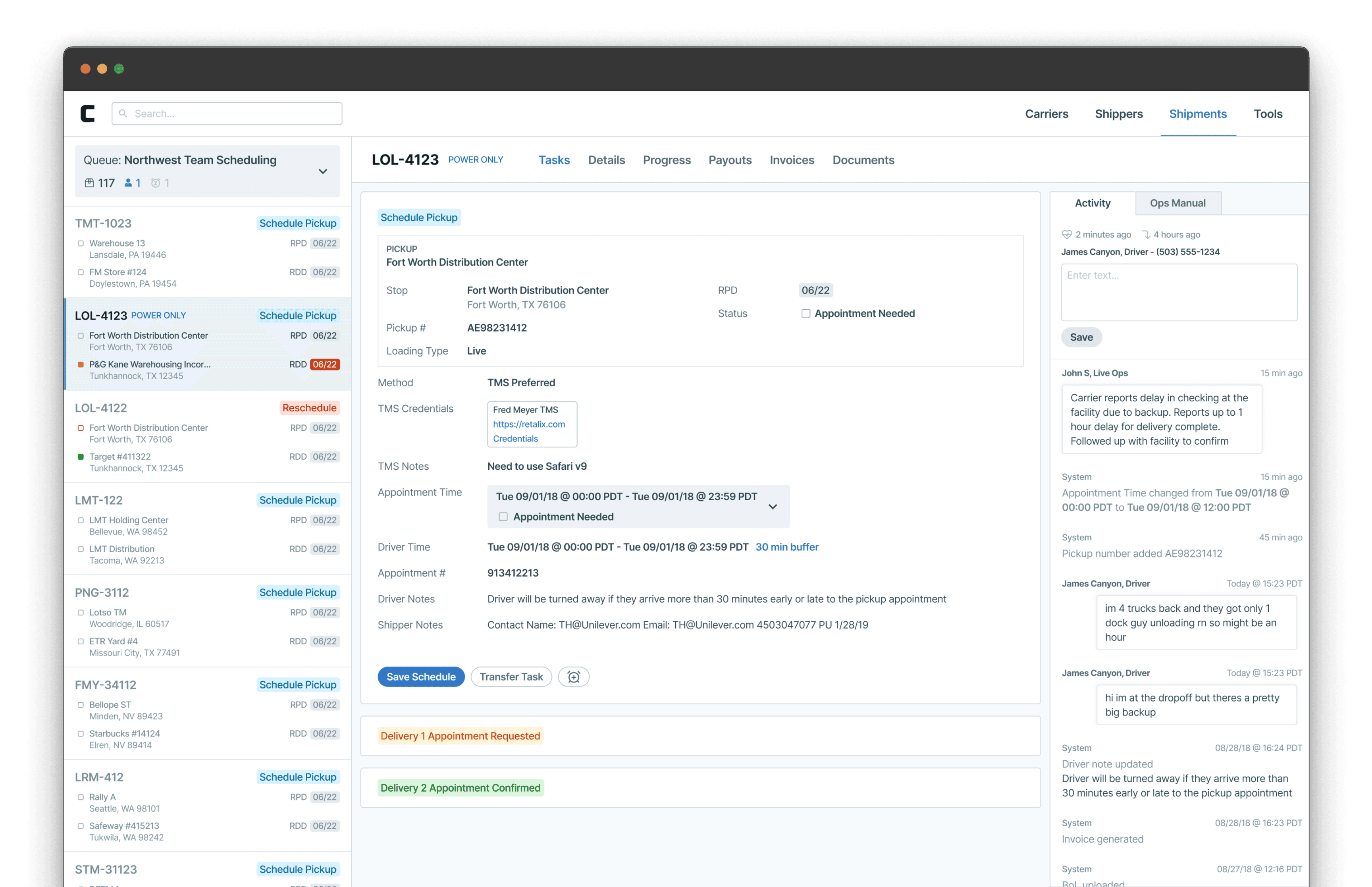
Task: Click John S, Live Ops message about carrier delay
Action: pos(1161,419)
